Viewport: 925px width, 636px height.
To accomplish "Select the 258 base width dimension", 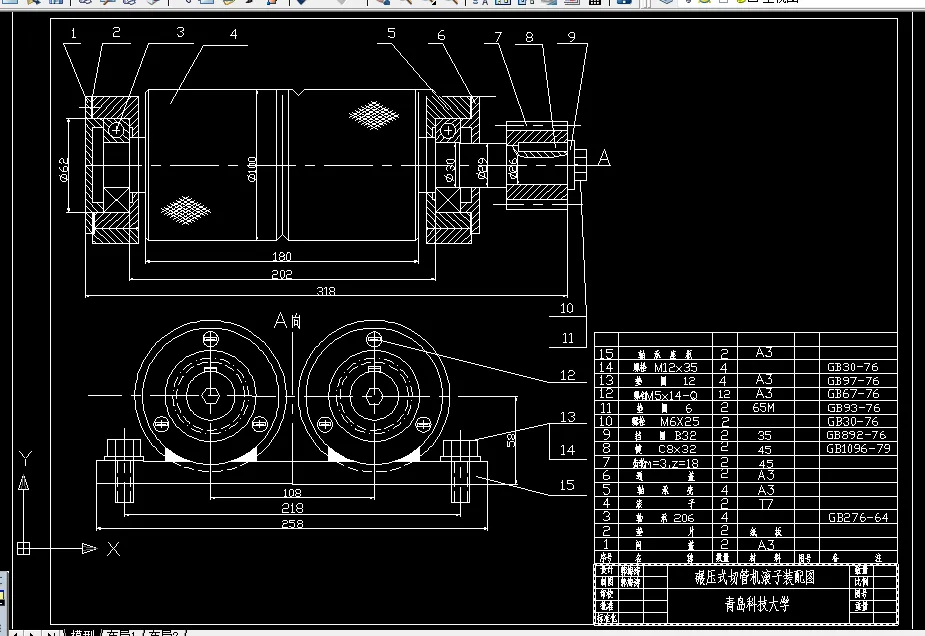I will [x=292, y=523].
